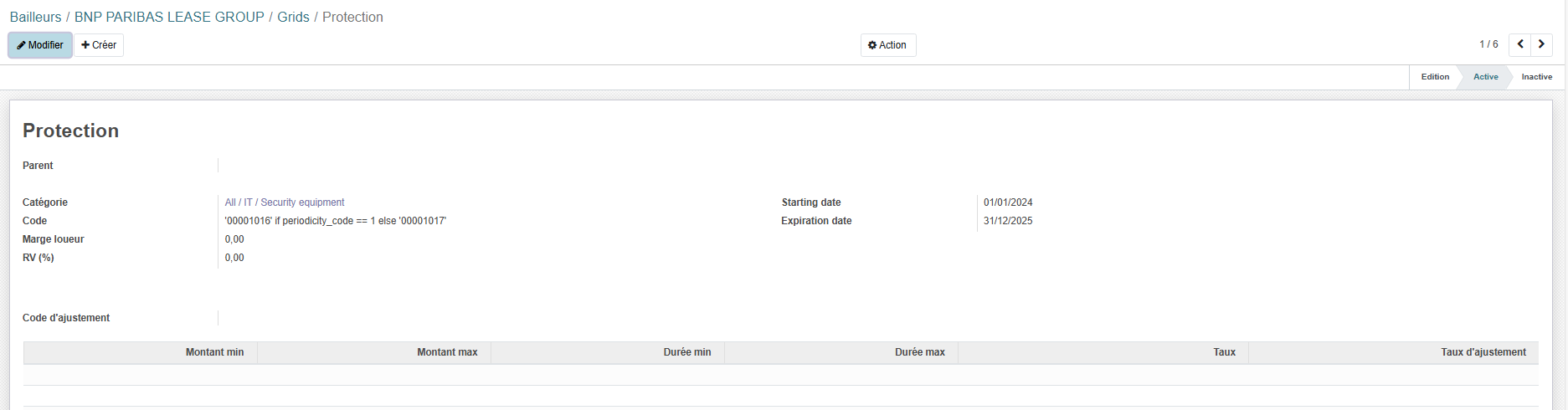Open the All / IT / Security equipment category
Image resolution: width=1568 pixels, height=410 pixels.
click(285, 202)
